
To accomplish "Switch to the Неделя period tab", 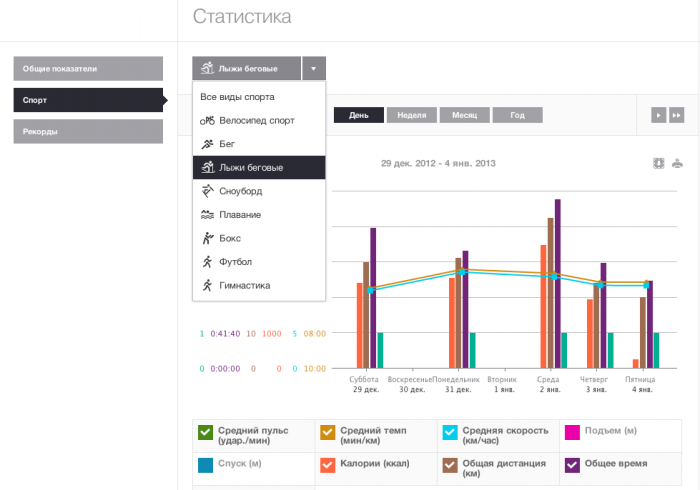I will [411, 115].
